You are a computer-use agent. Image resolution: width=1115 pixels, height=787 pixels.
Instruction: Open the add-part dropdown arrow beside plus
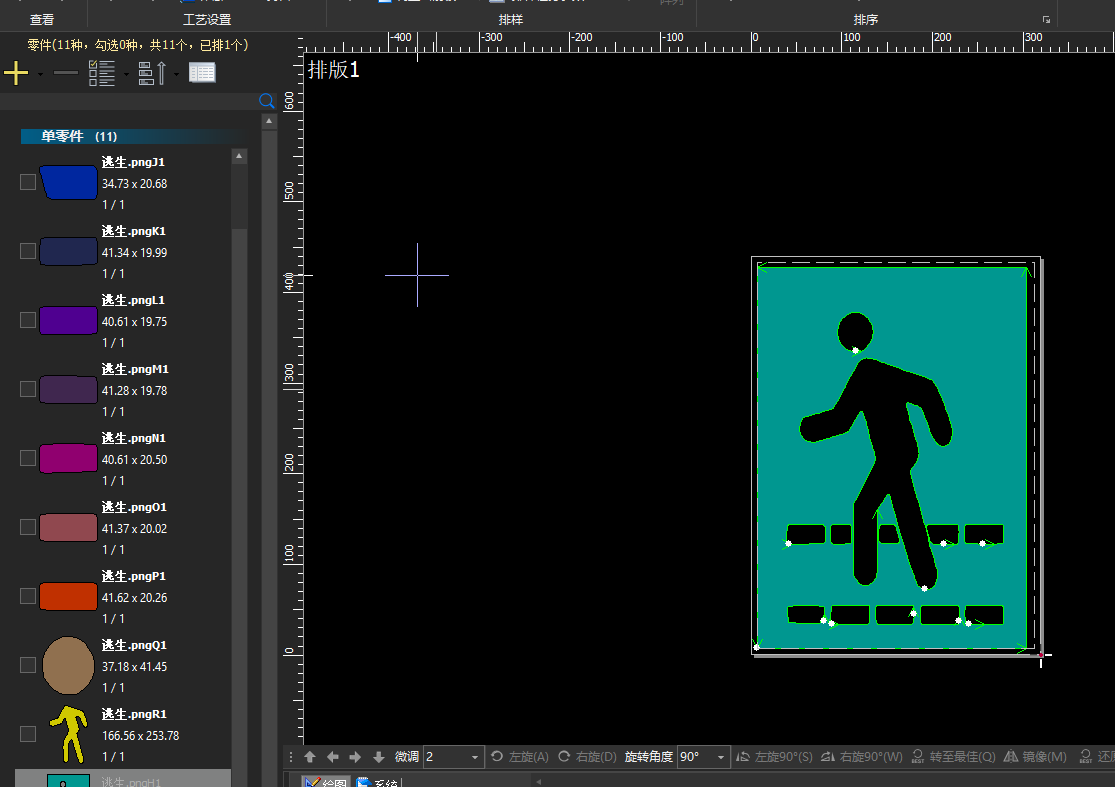coord(40,74)
